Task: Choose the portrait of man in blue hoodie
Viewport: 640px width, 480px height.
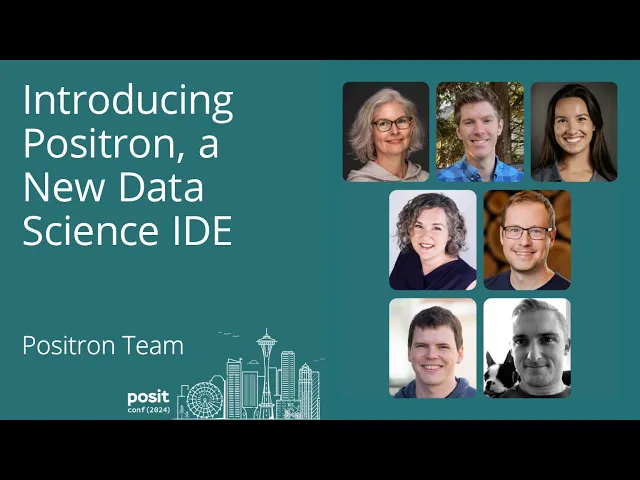Action: coord(433,348)
